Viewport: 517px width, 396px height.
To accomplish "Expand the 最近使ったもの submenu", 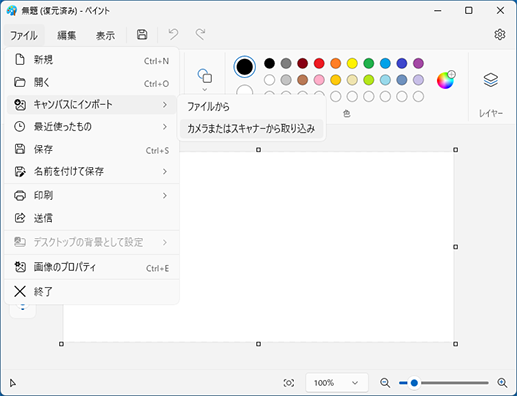I will pyautogui.click(x=91, y=127).
